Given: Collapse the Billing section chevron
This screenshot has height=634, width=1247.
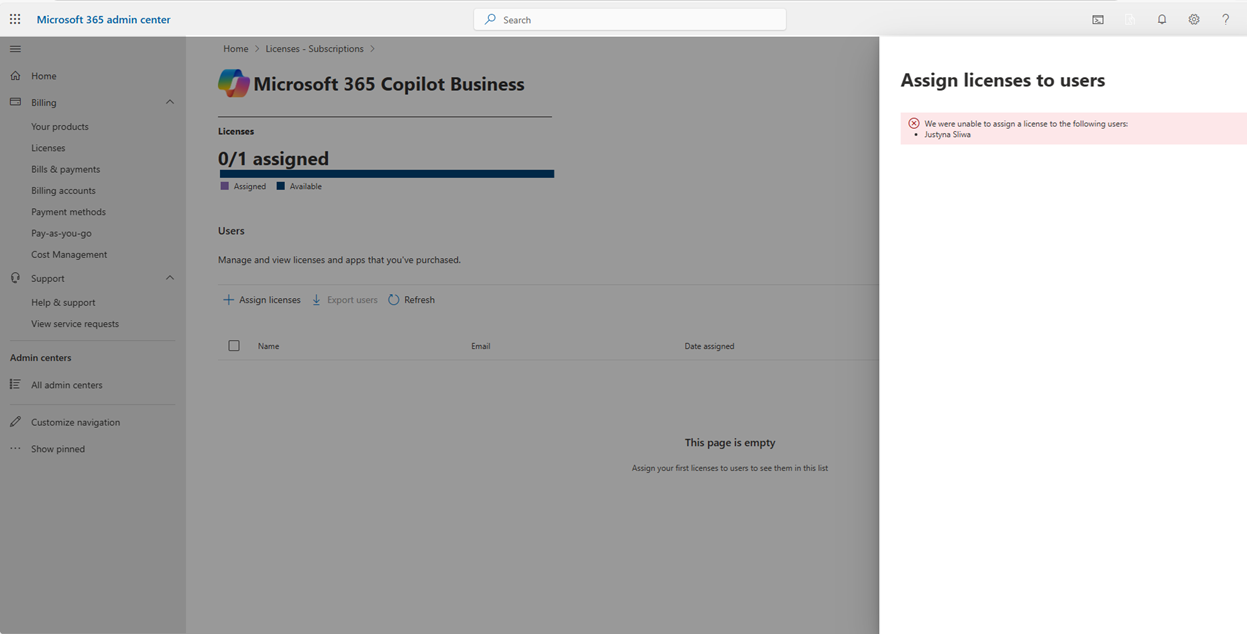Looking at the screenshot, I should (170, 102).
